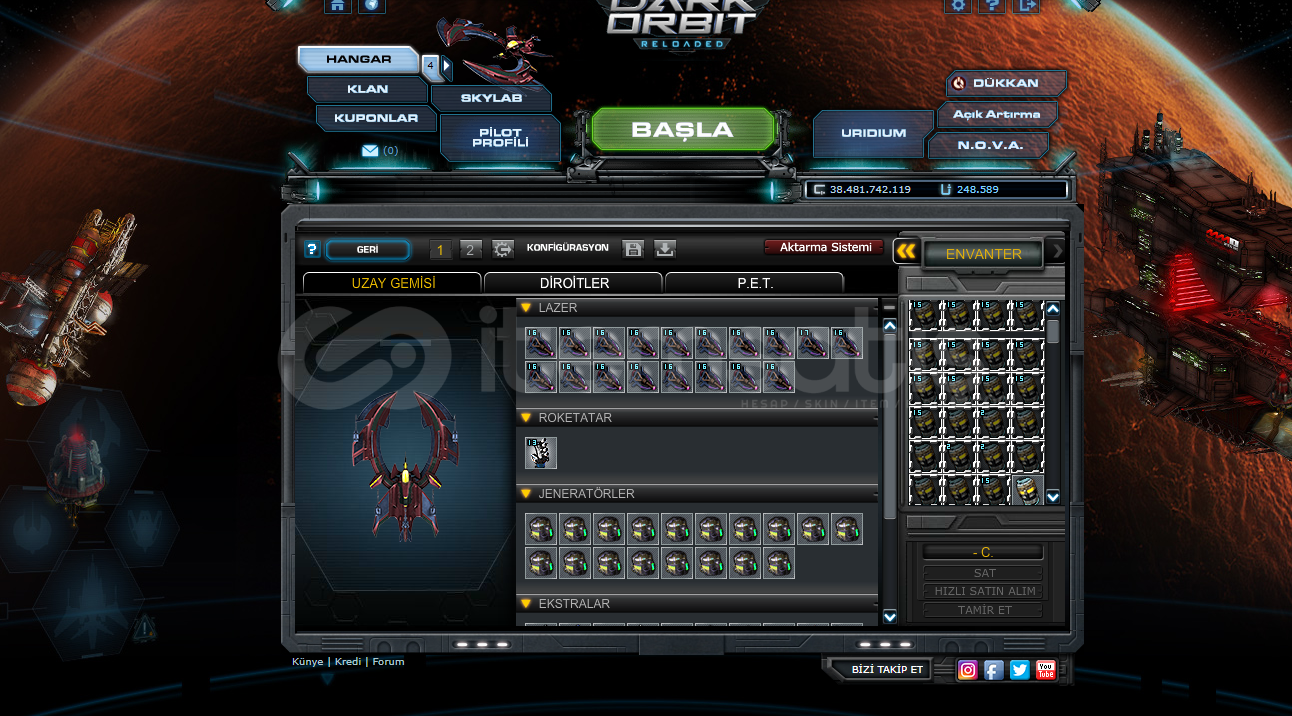Click the minus button above the equipment scrollbar
Screen dimensions: 1292x716
point(890,309)
